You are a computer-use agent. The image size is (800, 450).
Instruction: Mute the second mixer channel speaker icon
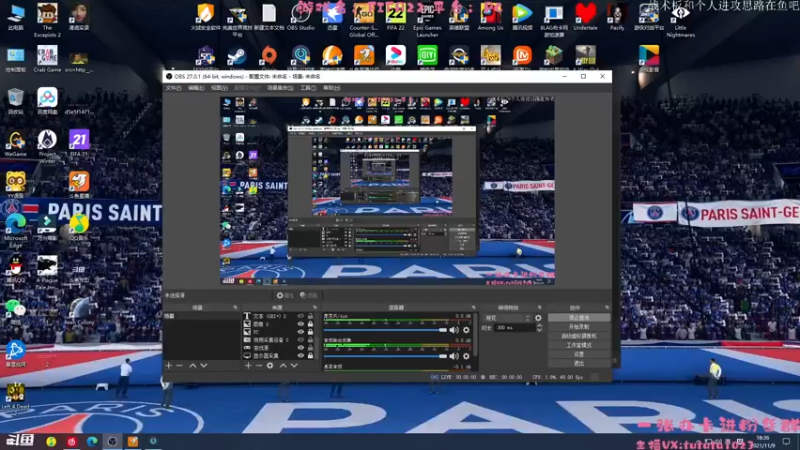coord(454,356)
